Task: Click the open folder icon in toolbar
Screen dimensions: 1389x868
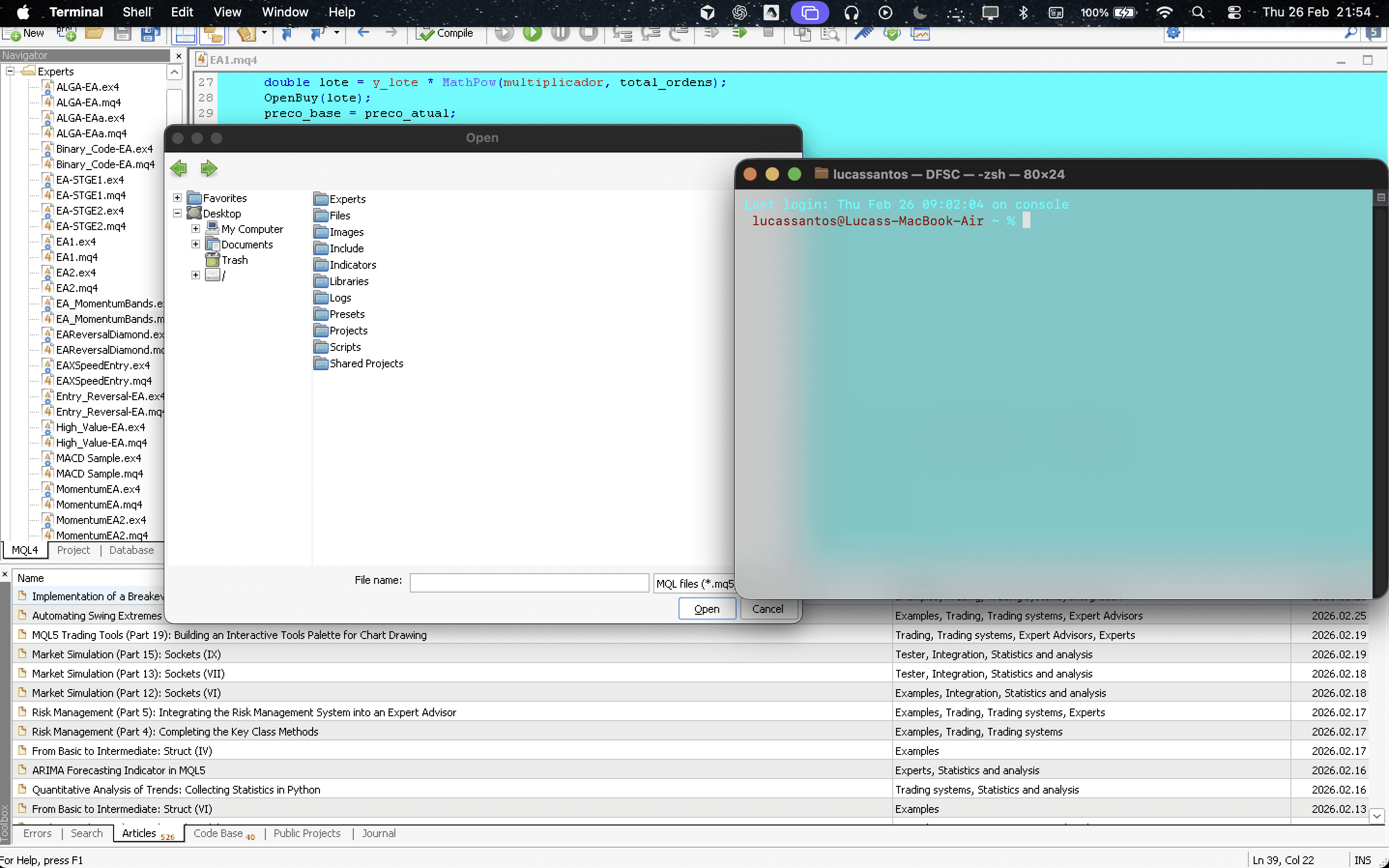Action: pos(94,33)
